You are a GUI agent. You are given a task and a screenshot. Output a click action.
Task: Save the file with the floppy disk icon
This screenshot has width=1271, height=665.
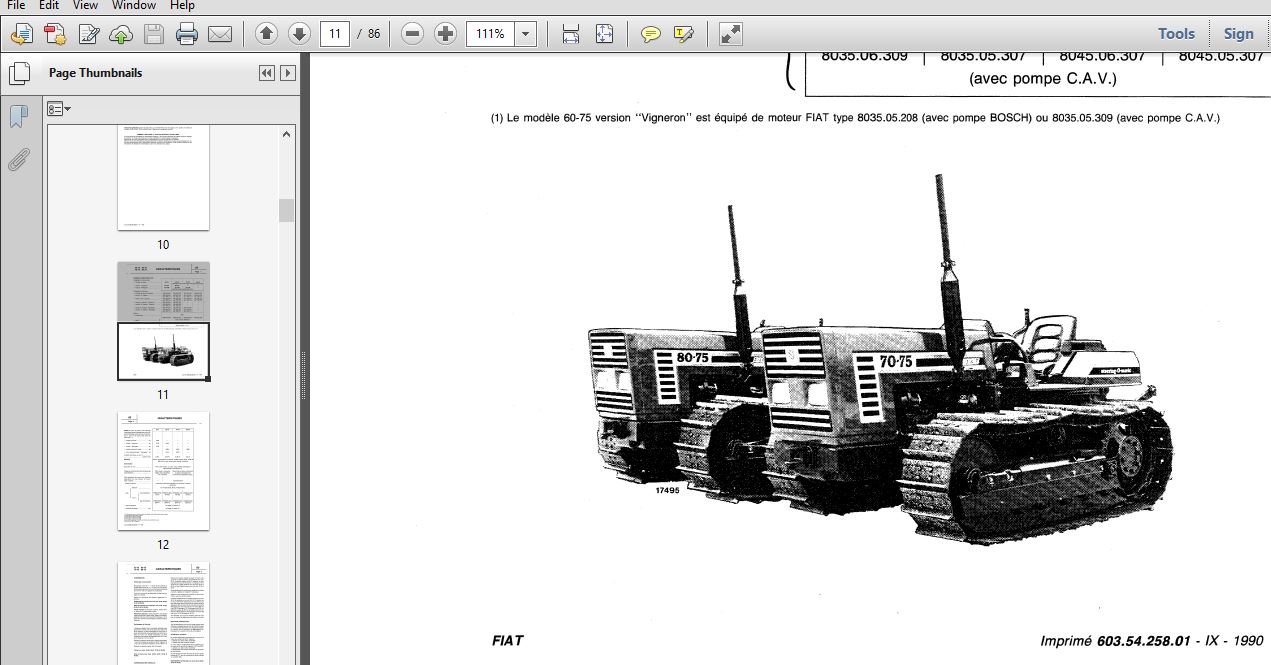153,34
